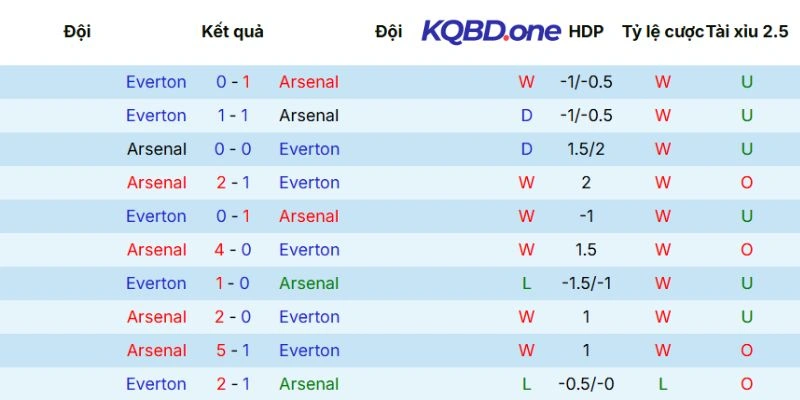Open Everton in the 1 - 1 row
This screenshot has height=400, width=800.
click(x=156, y=116)
